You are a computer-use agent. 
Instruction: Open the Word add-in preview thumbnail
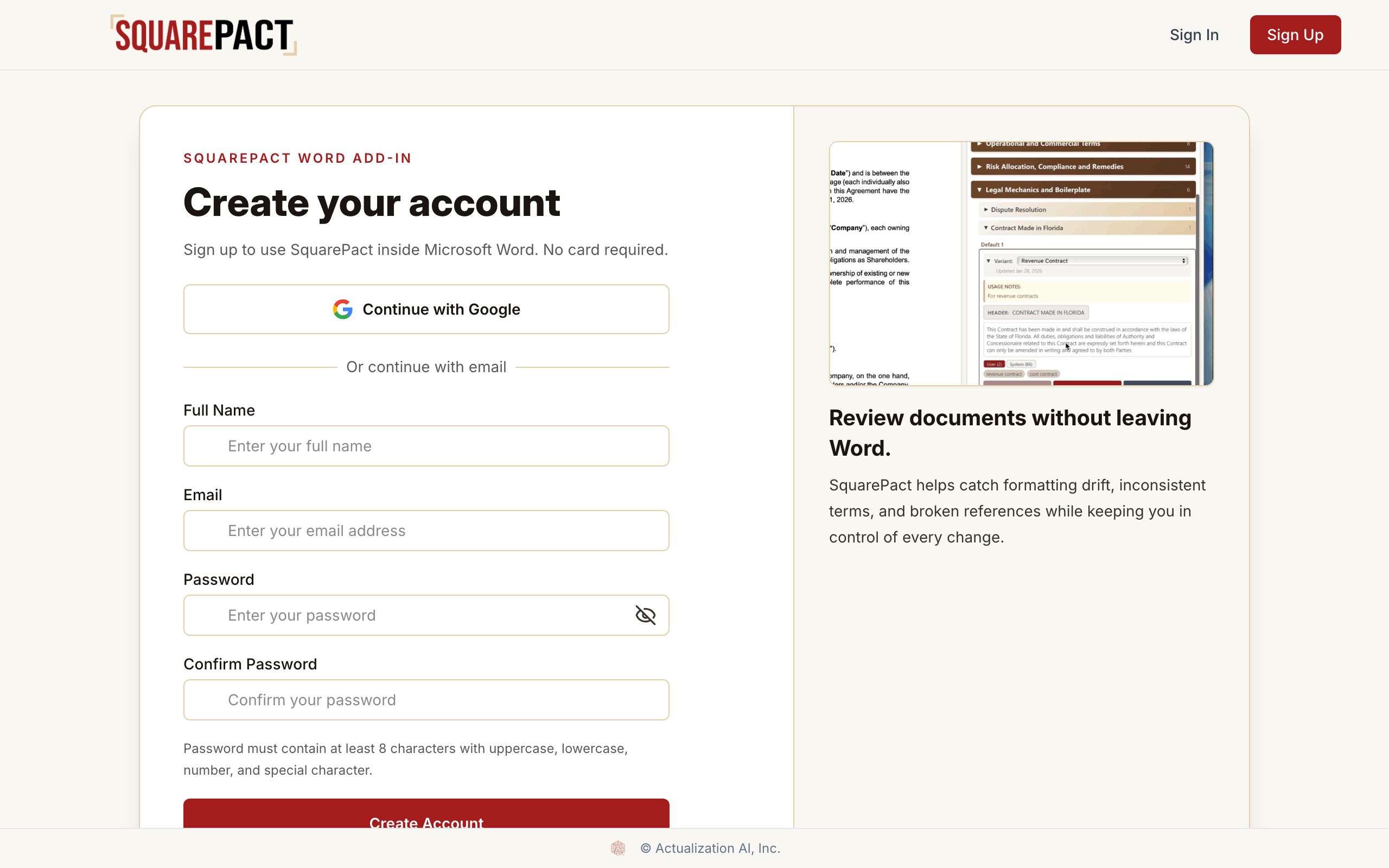[x=1021, y=264]
